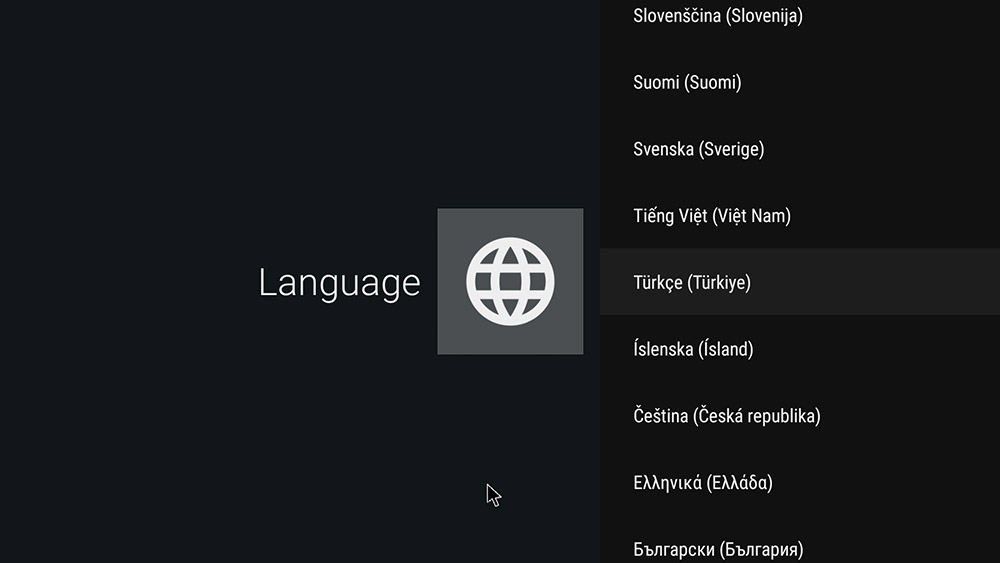Click the Language heading text
Image resolution: width=1000 pixels, height=563 pixels.
pos(339,282)
